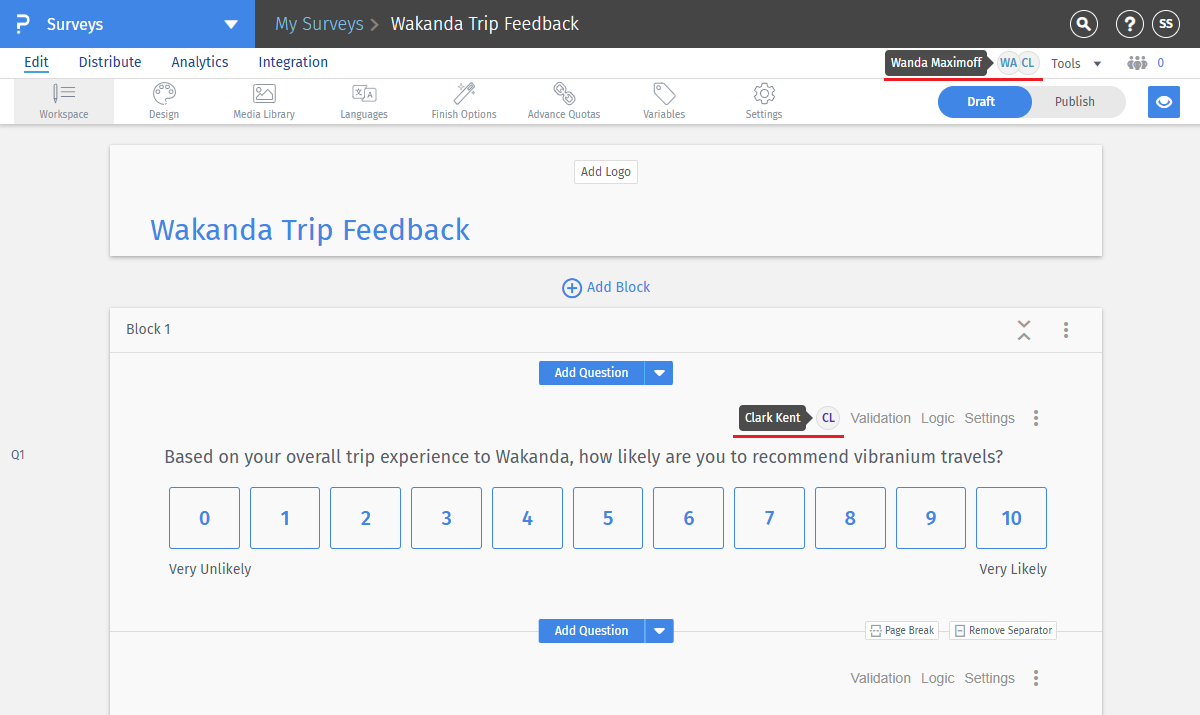This screenshot has height=715, width=1200.
Task: Select rating 9 on the scale
Action: click(x=931, y=518)
